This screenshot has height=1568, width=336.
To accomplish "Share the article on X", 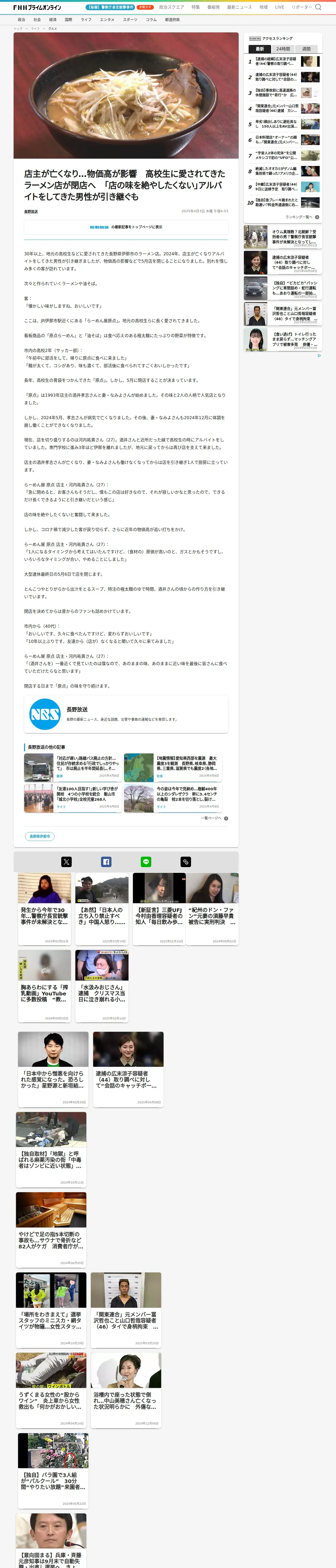I will point(66,861).
